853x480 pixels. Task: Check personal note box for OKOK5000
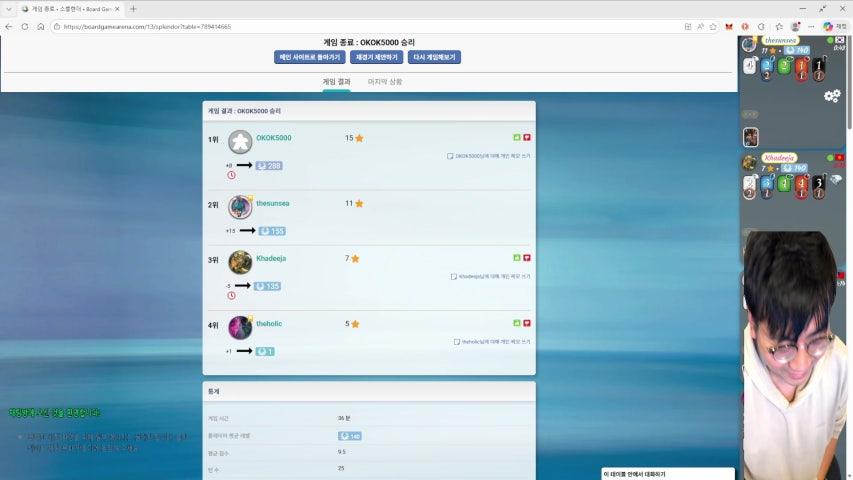[450, 156]
